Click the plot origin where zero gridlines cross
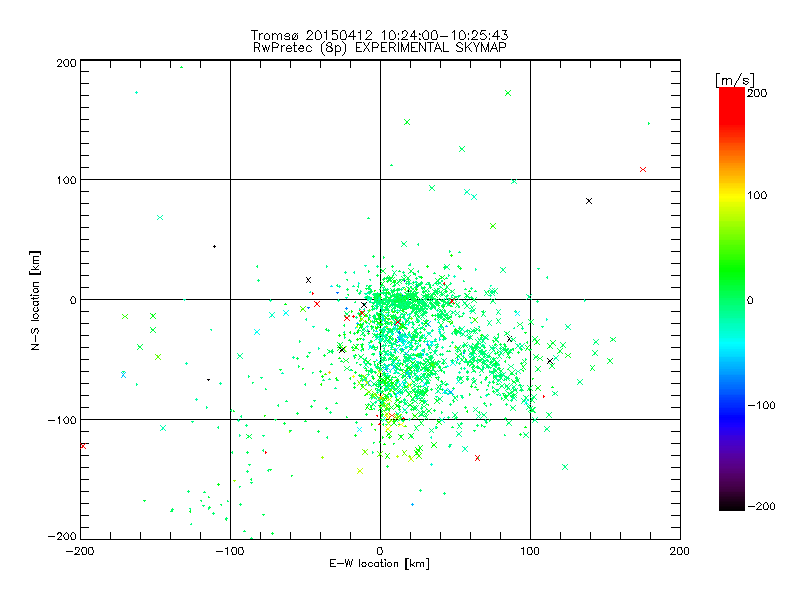The image size is (800, 600). 380,299
